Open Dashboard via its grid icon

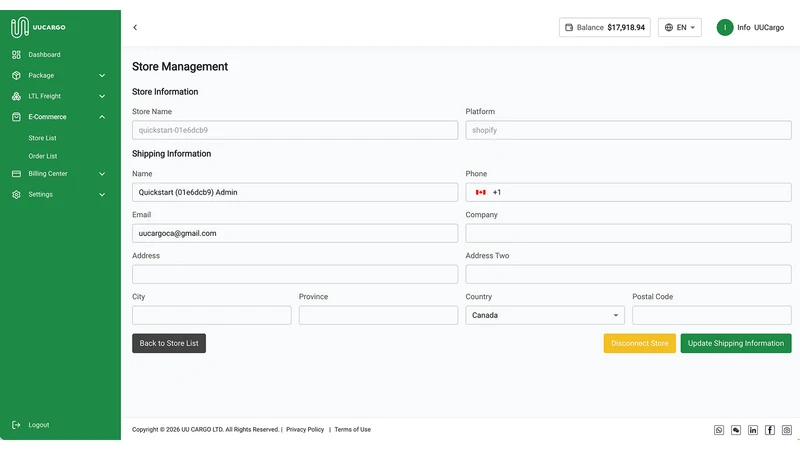click(x=16, y=55)
